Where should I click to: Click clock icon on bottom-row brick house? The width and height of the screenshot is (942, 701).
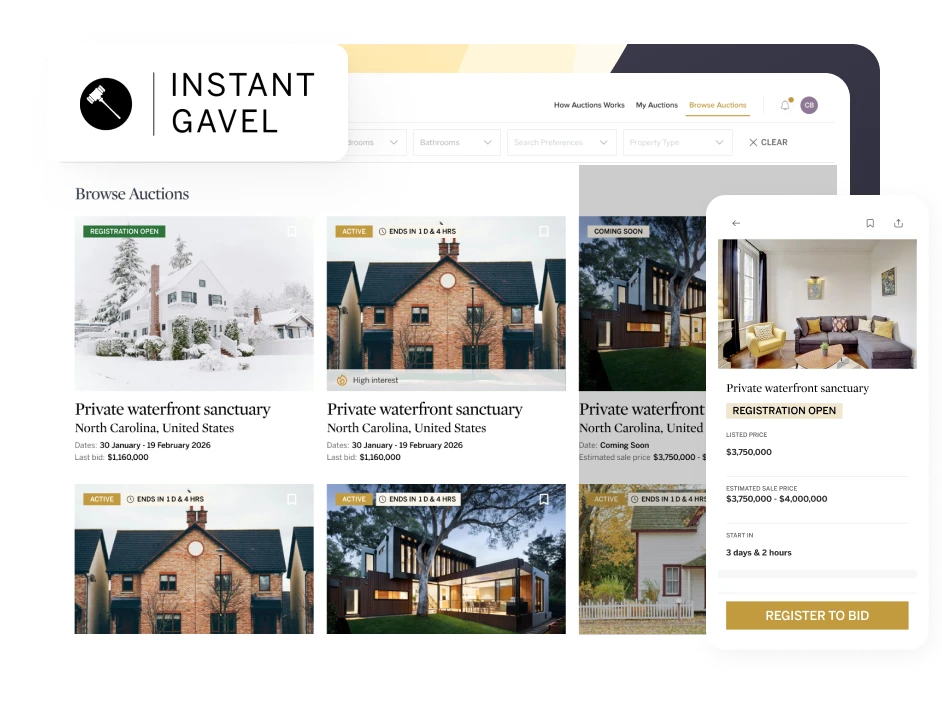point(130,499)
